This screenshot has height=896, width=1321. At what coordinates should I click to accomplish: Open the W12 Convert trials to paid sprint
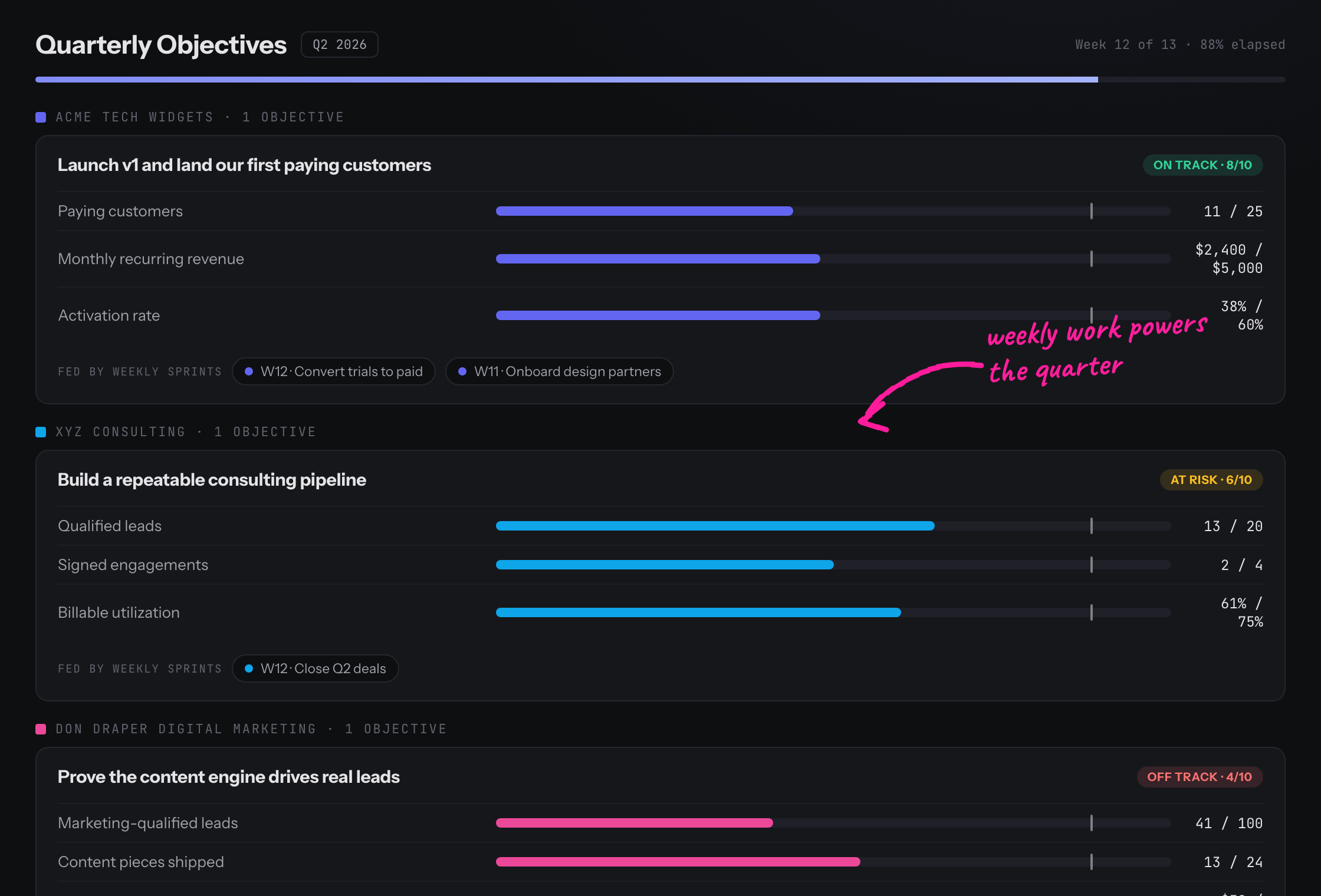coord(334,371)
